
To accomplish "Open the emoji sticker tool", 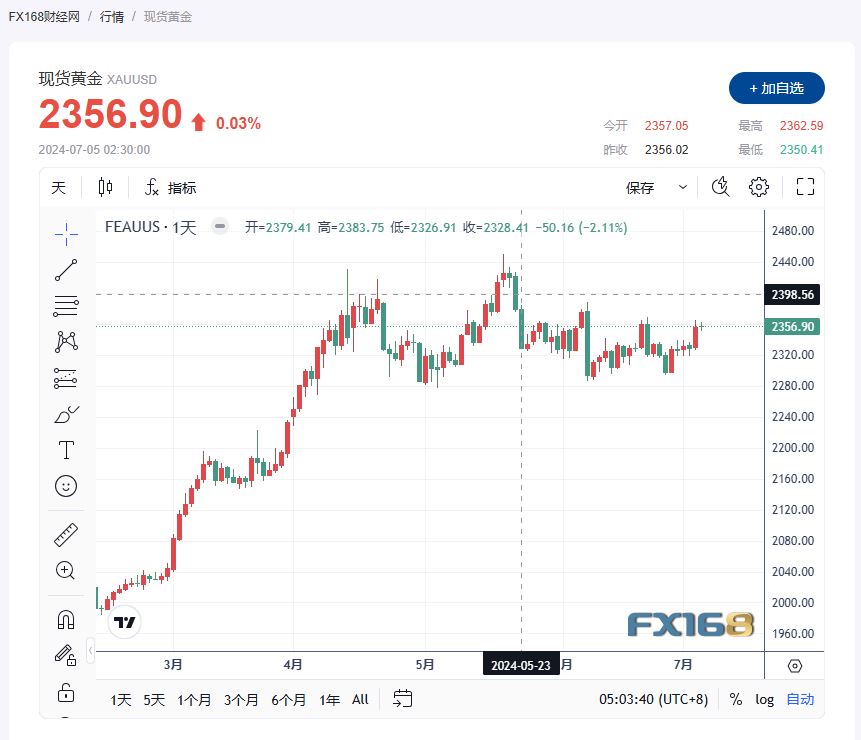I will 66,486.
